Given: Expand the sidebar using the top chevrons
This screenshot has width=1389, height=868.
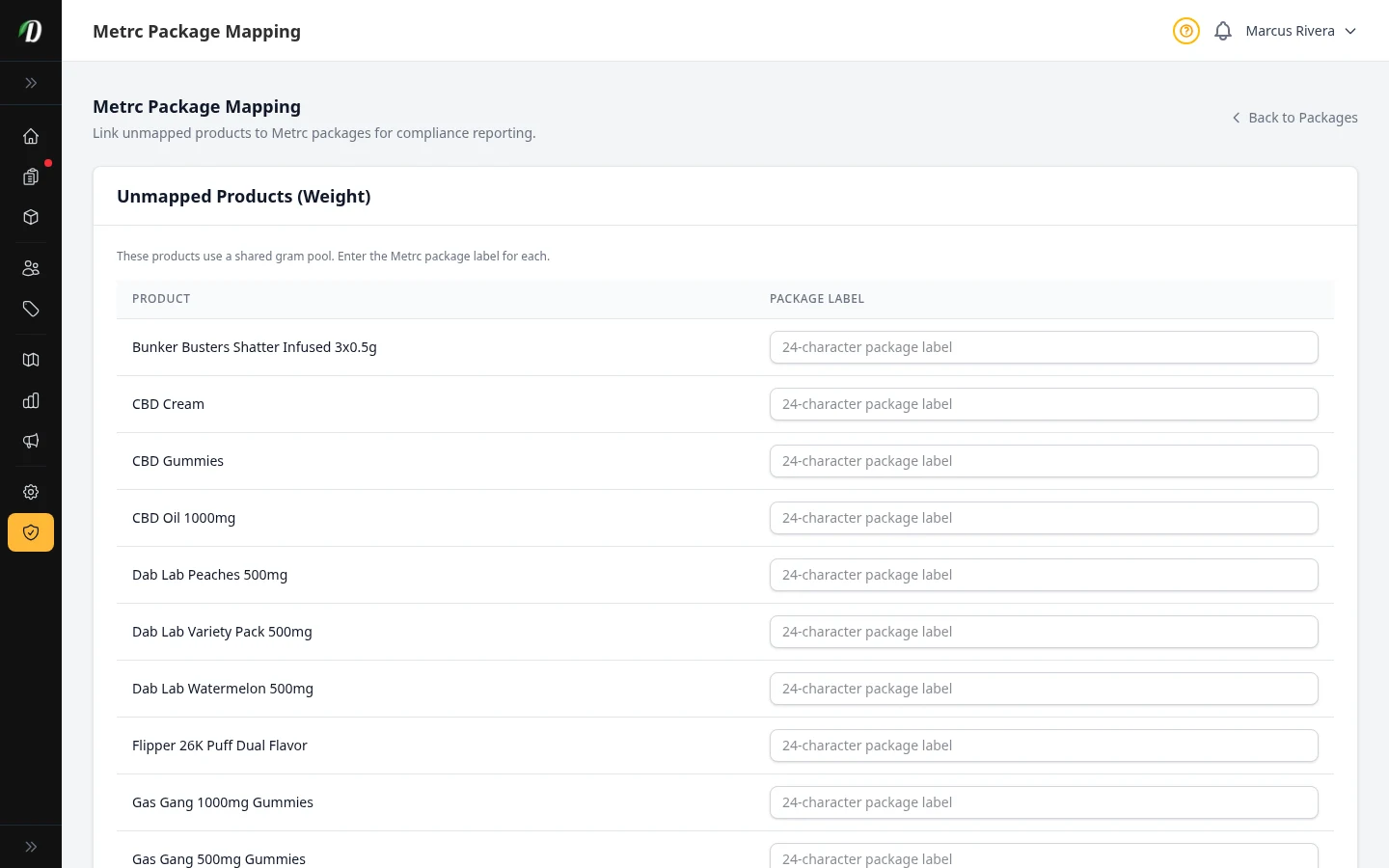Looking at the screenshot, I should (31, 83).
